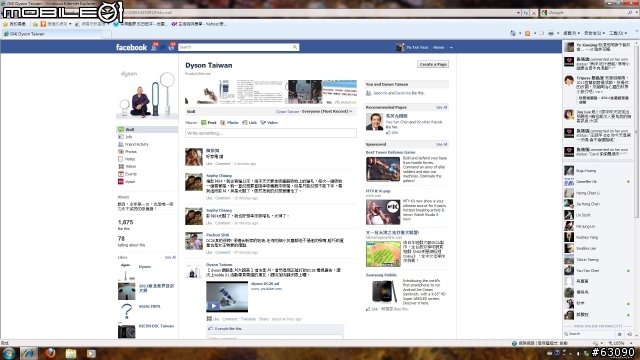Open the IE zoom level dropdown in status bar

632,343
